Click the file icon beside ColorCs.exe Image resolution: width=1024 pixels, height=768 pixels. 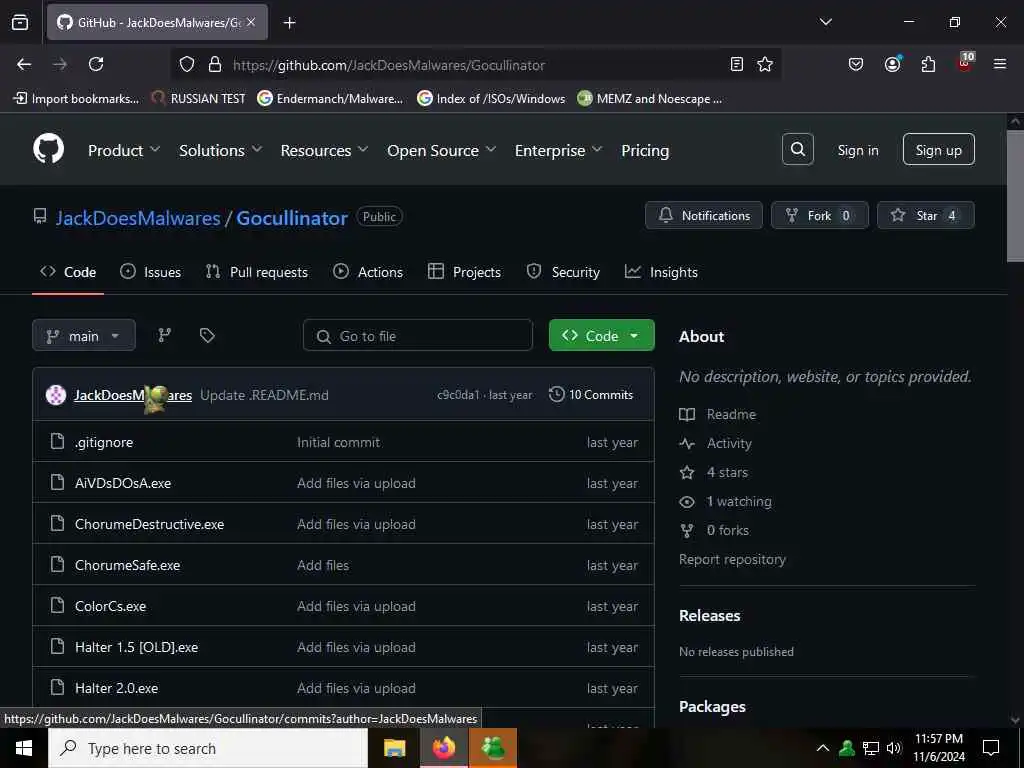click(57, 605)
